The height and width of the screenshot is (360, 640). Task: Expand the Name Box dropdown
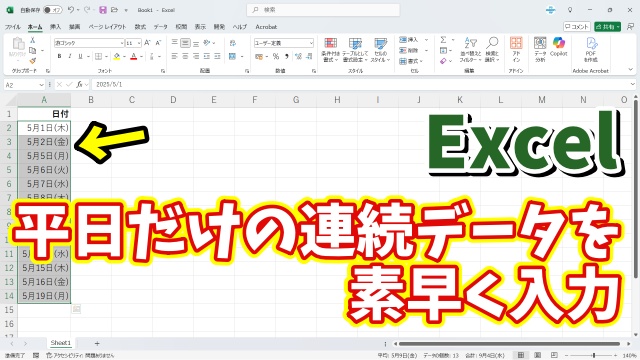41,85
